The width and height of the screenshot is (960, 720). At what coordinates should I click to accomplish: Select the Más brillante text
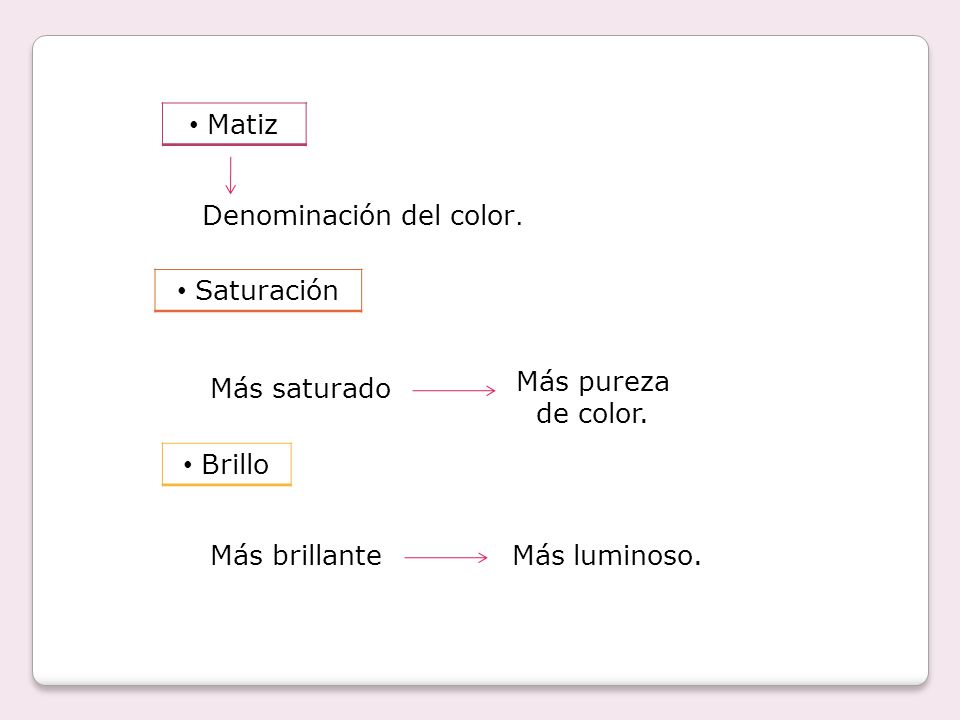(x=296, y=555)
